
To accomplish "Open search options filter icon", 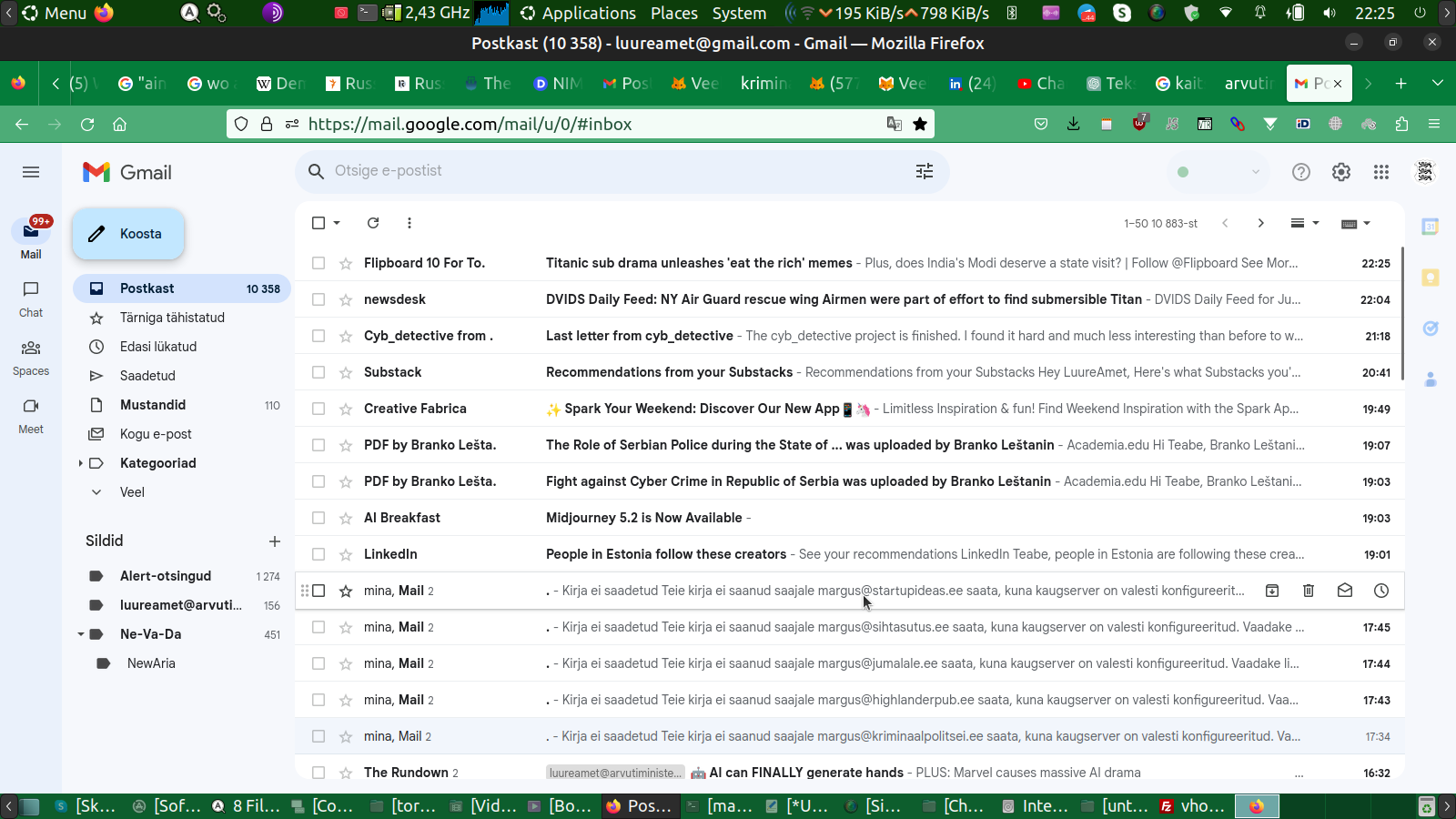I will tap(925, 171).
